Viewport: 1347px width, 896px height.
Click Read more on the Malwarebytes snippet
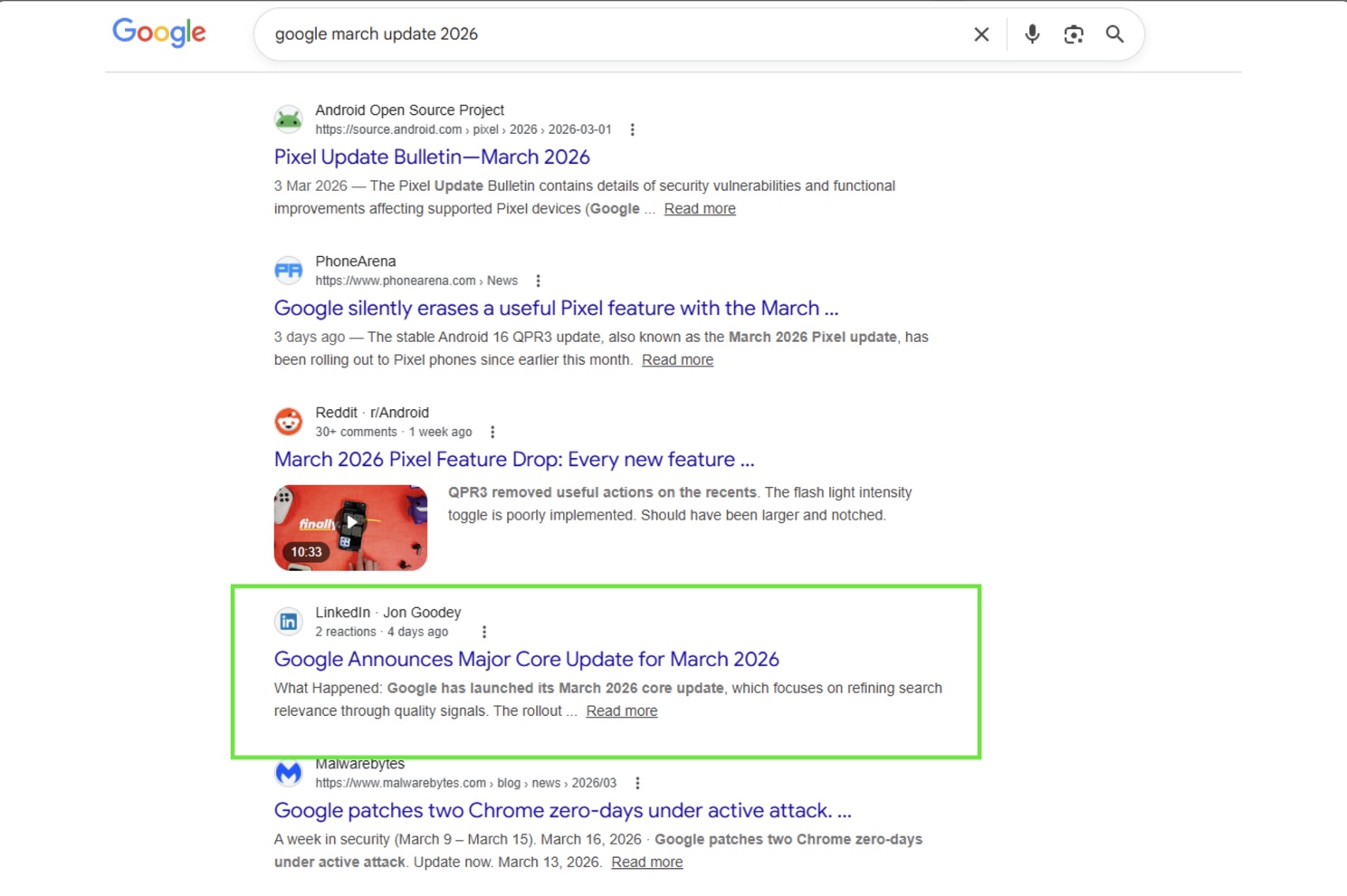point(646,862)
